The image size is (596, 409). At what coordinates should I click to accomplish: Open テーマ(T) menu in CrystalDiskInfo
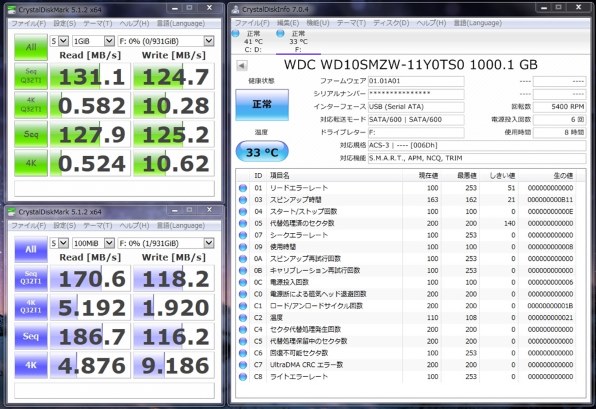pos(351,23)
